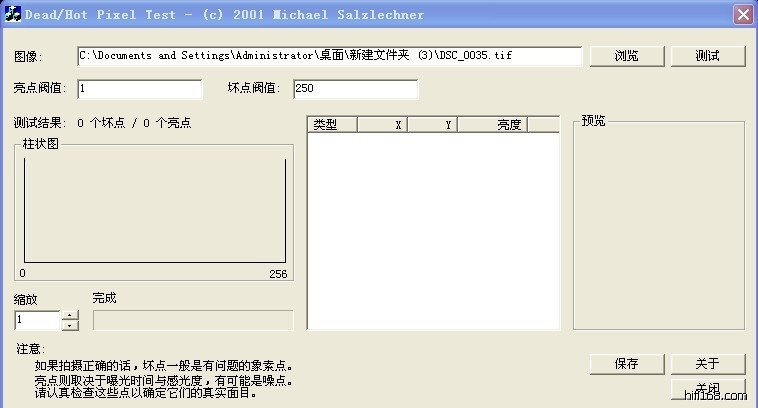This screenshot has height=408, width=758.
Task: Click the image file path field
Action: click(x=329, y=56)
